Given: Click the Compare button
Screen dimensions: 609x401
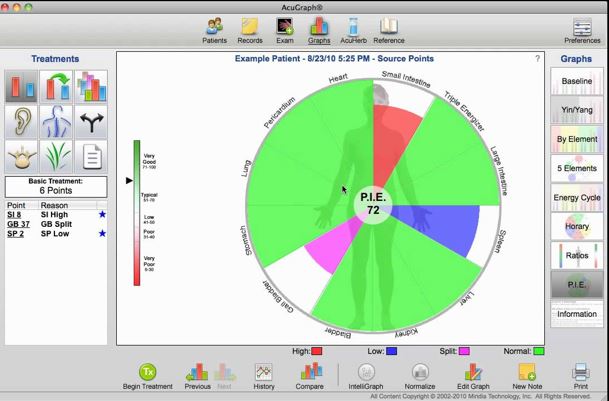Looking at the screenshot, I should [310, 377].
